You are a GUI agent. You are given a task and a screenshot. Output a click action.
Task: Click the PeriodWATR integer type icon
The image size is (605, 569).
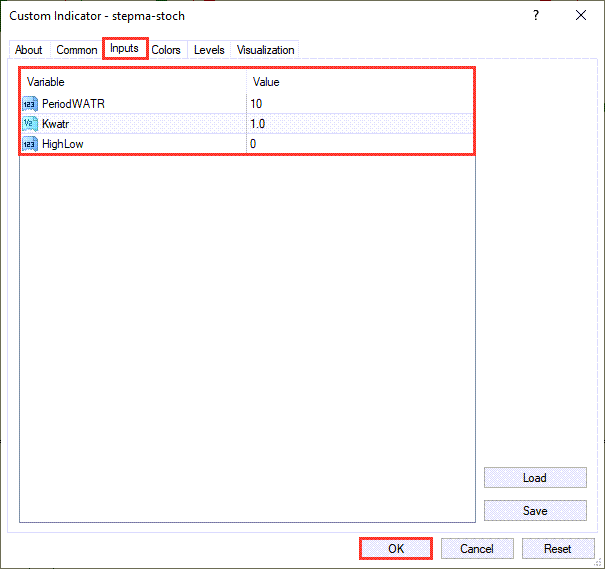29,103
